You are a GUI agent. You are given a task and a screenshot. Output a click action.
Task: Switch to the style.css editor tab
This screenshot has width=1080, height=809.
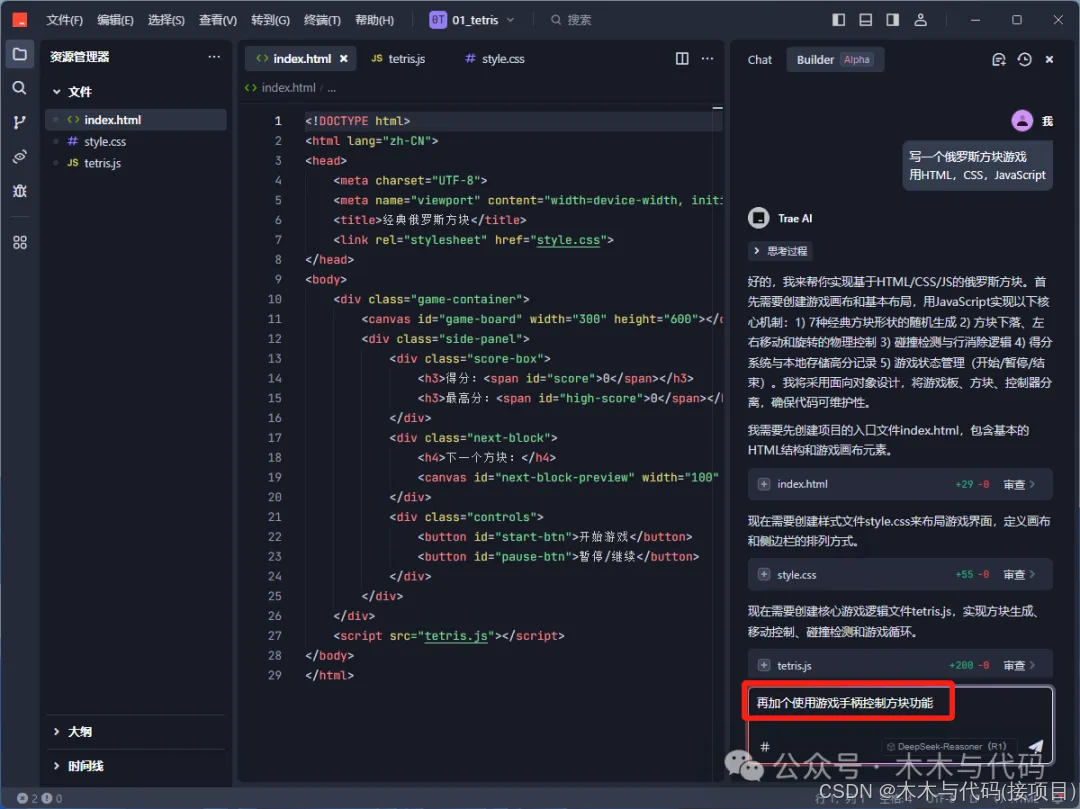click(x=495, y=59)
